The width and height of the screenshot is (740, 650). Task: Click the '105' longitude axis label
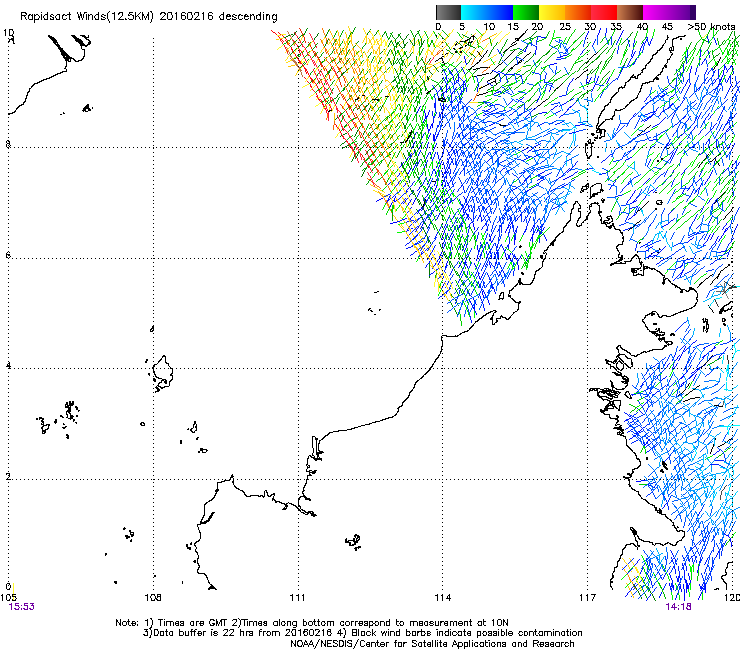click(x=8, y=598)
